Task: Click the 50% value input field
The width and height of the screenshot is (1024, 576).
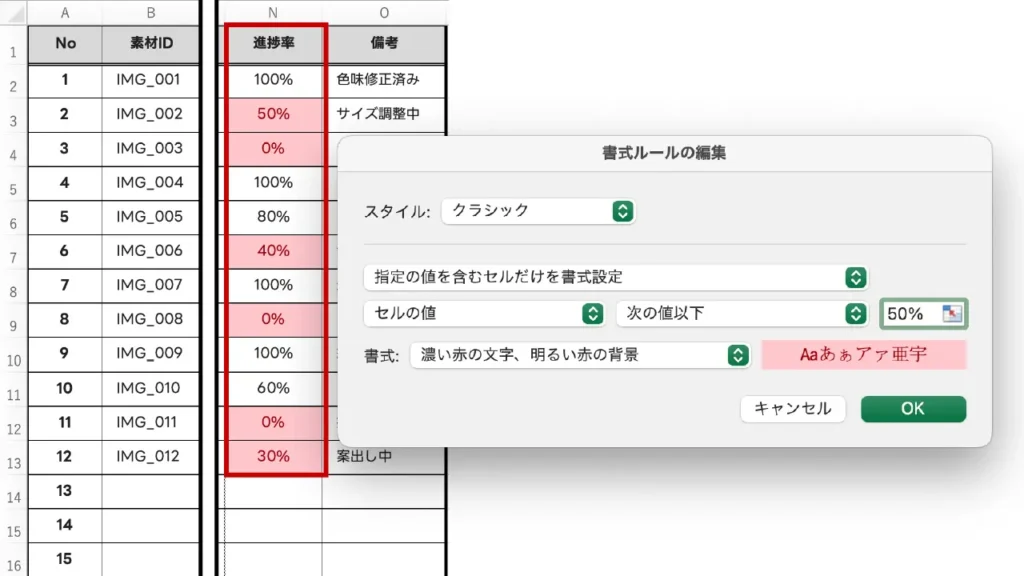Action: tap(910, 314)
